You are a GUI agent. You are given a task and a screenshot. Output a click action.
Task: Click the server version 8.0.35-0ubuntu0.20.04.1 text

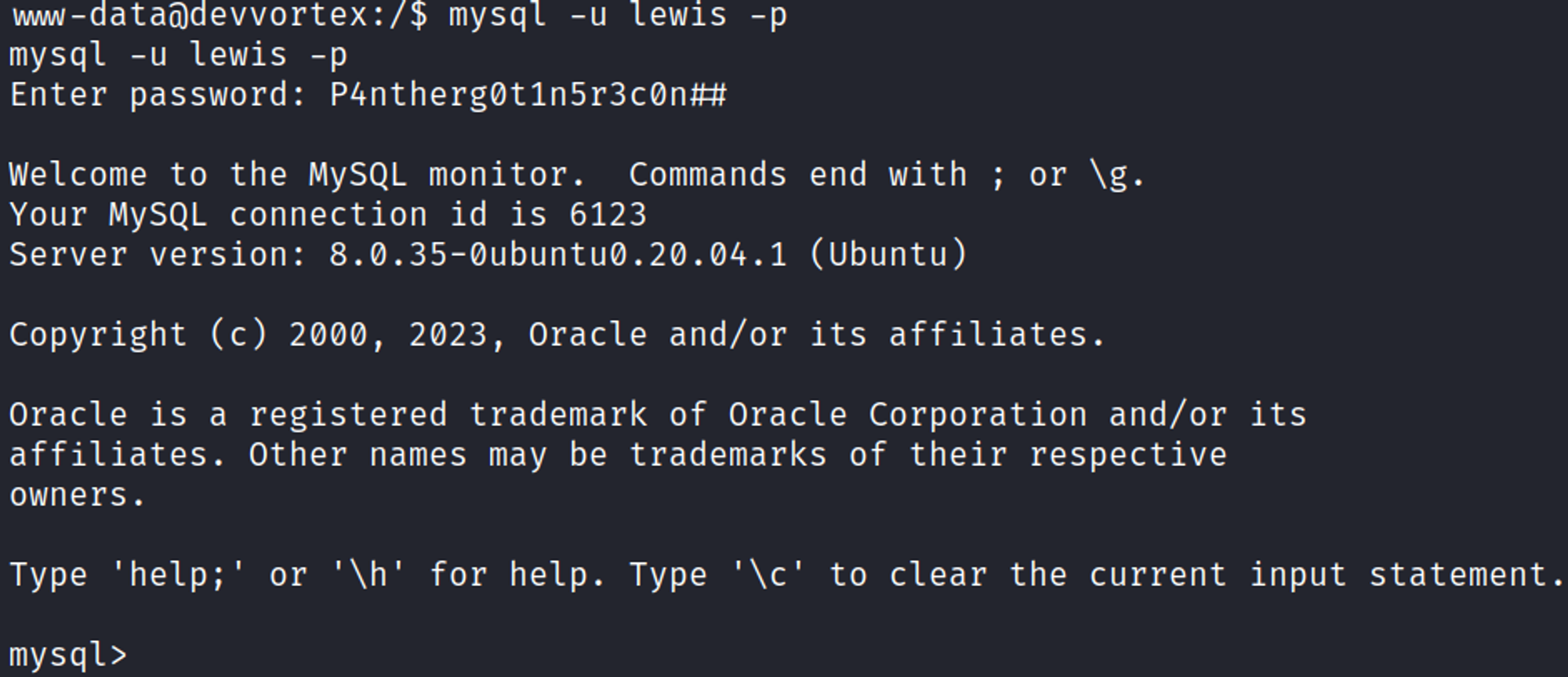[x=557, y=255]
